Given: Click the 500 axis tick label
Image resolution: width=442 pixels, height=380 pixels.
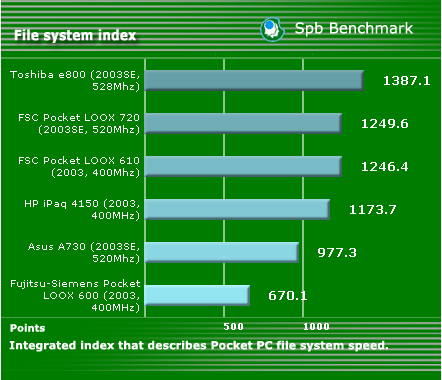Looking at the screenshot, I should click(x=233, y=327).
